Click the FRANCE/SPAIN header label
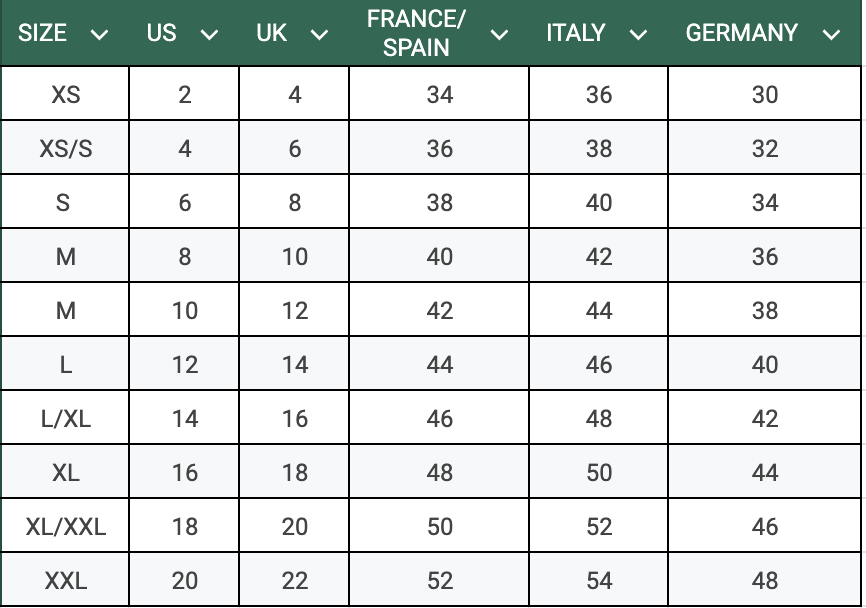Viewport: 866px width, 608px height. 417,33
